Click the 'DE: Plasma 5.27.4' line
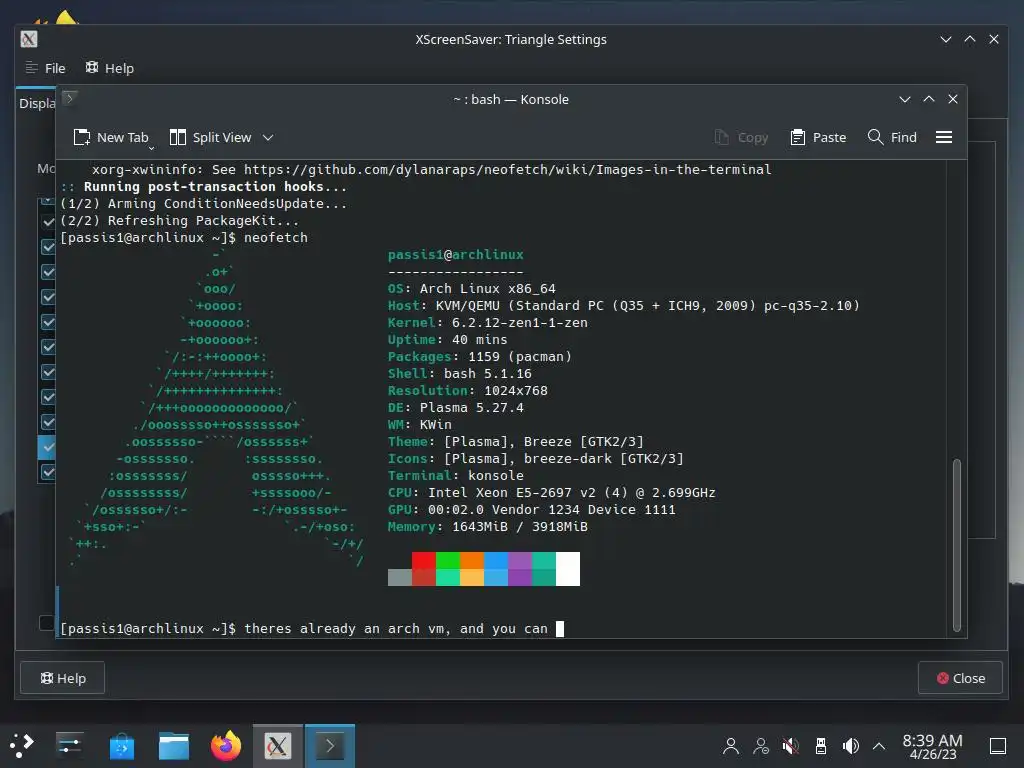This screenshot has width=1024, height=768. 456,408
